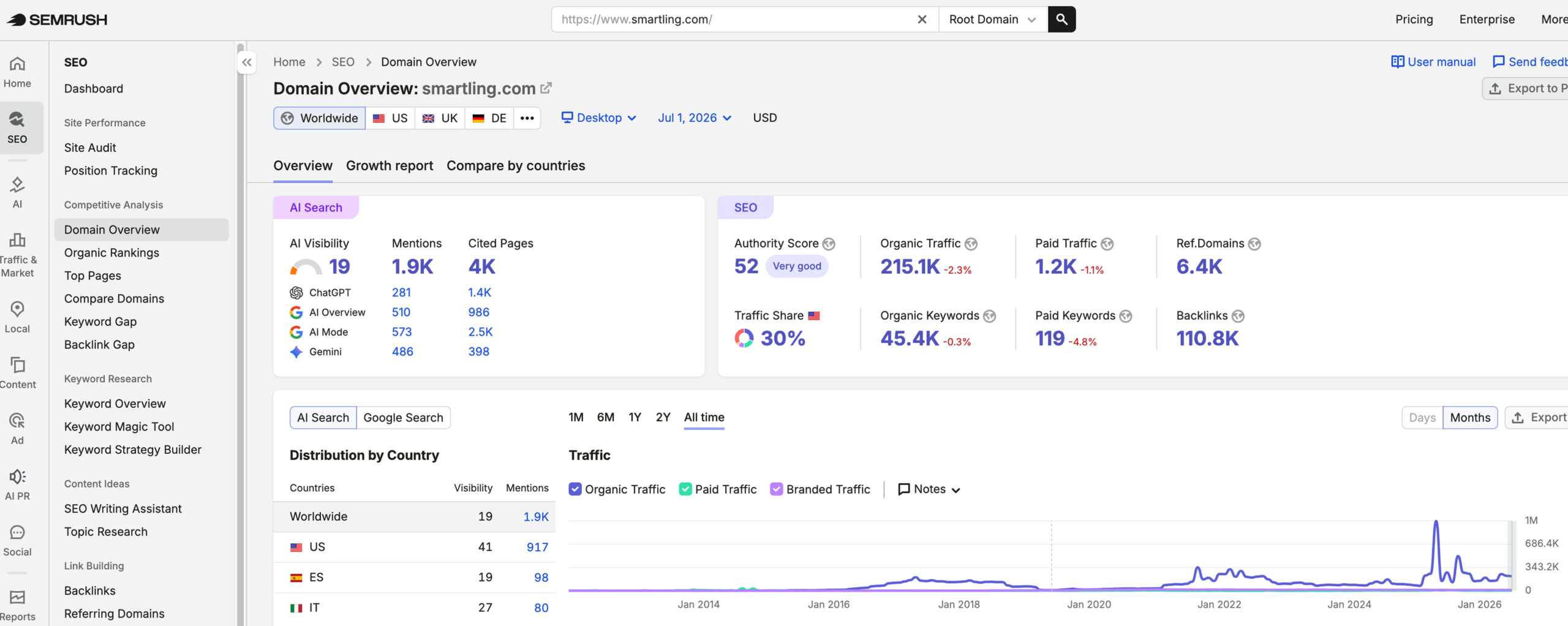The width and height of the screenshot is (1568, 626).
Task: Open the More menu in header
Action: pyautogui.click(x=1554, y=19)
